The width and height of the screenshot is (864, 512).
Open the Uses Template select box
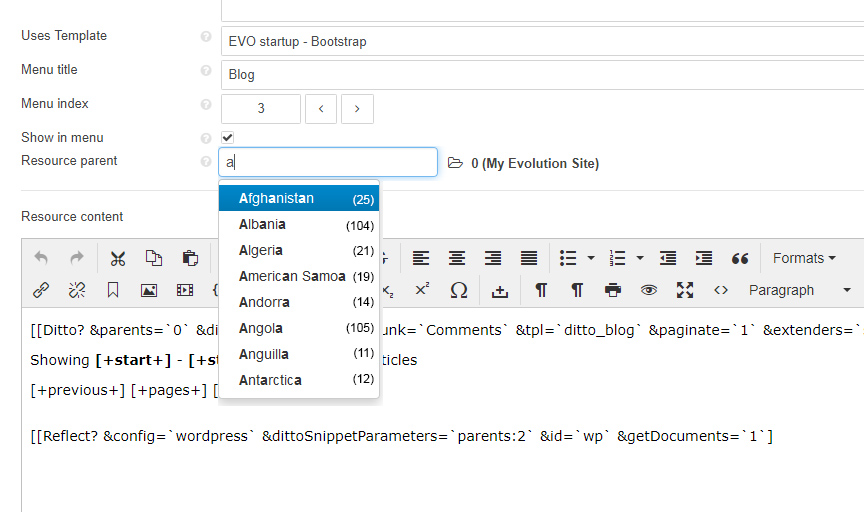coord(542,41)
